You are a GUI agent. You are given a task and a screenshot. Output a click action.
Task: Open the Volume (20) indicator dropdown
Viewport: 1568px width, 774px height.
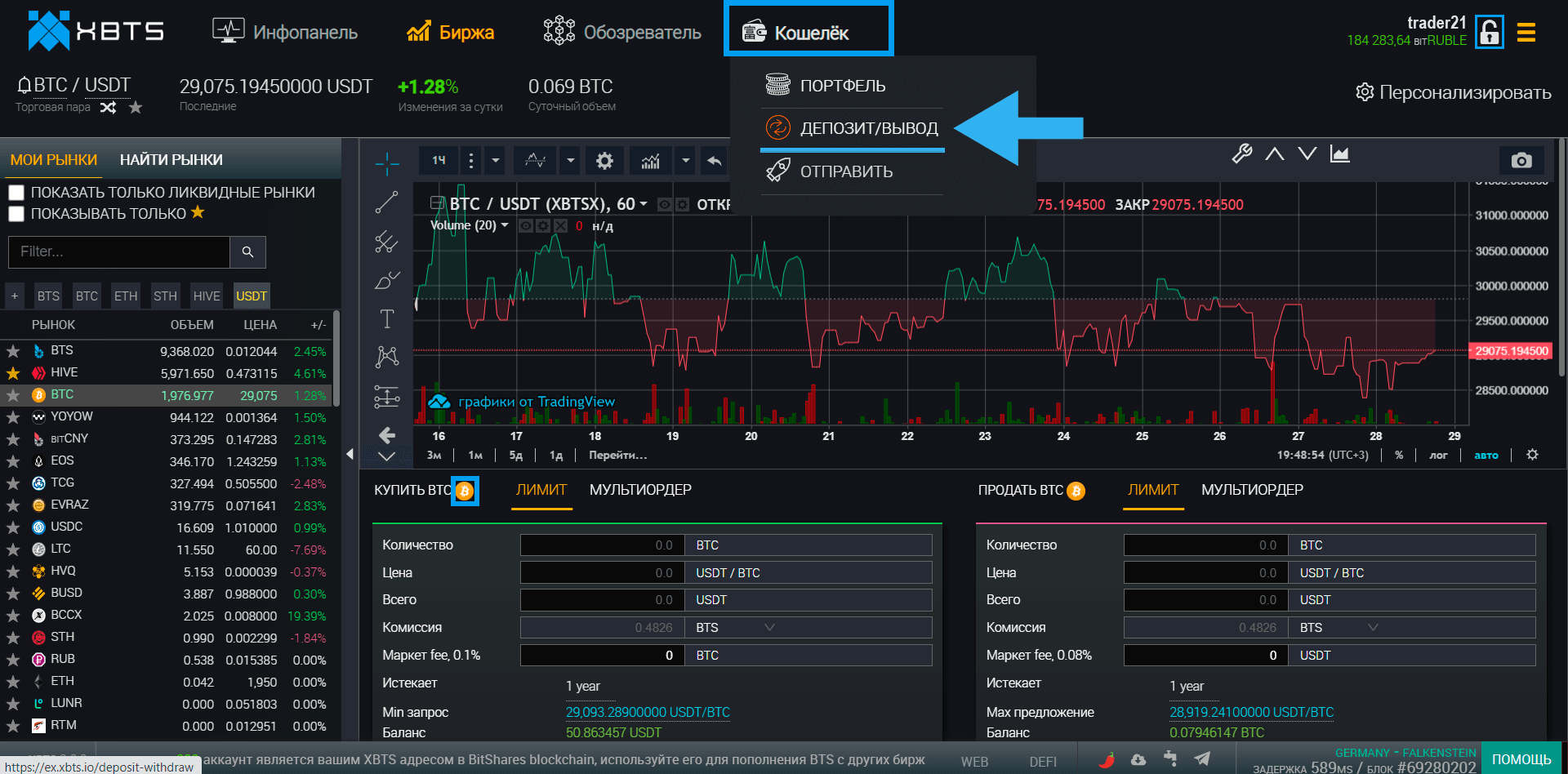click(505, 225)
